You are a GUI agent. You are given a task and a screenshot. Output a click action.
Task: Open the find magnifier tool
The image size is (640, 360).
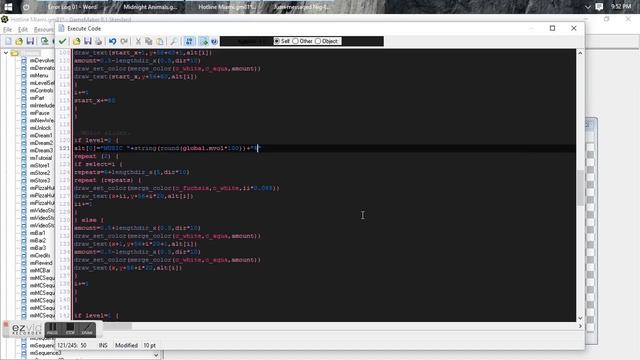tap(174, 41)
